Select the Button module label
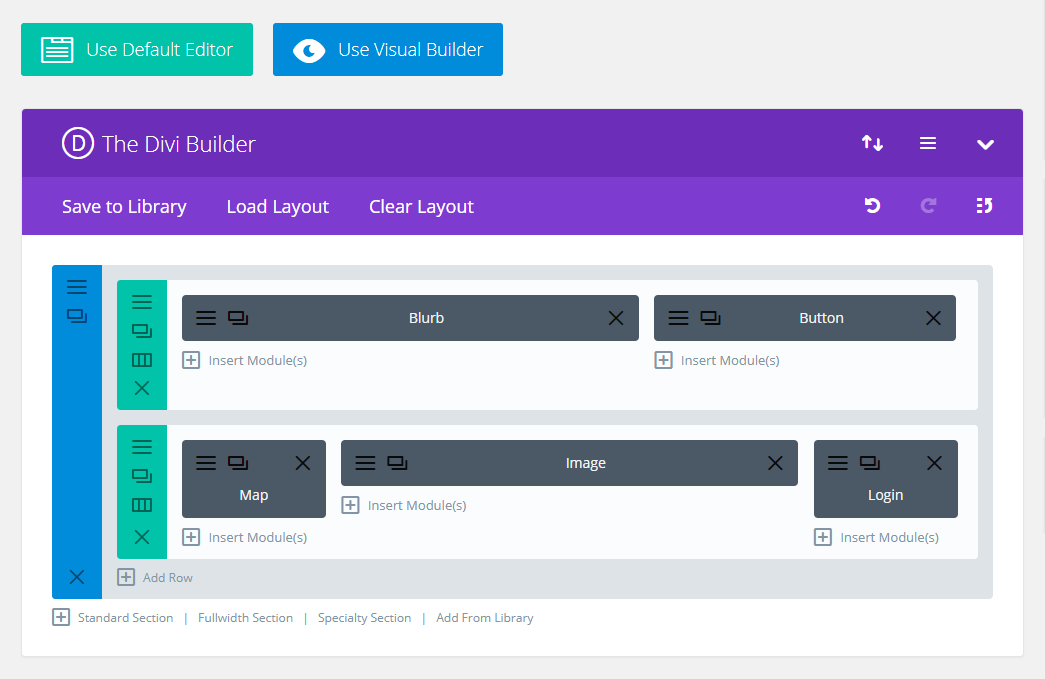This screenshot has width=1045, height=679. (822, 318)
